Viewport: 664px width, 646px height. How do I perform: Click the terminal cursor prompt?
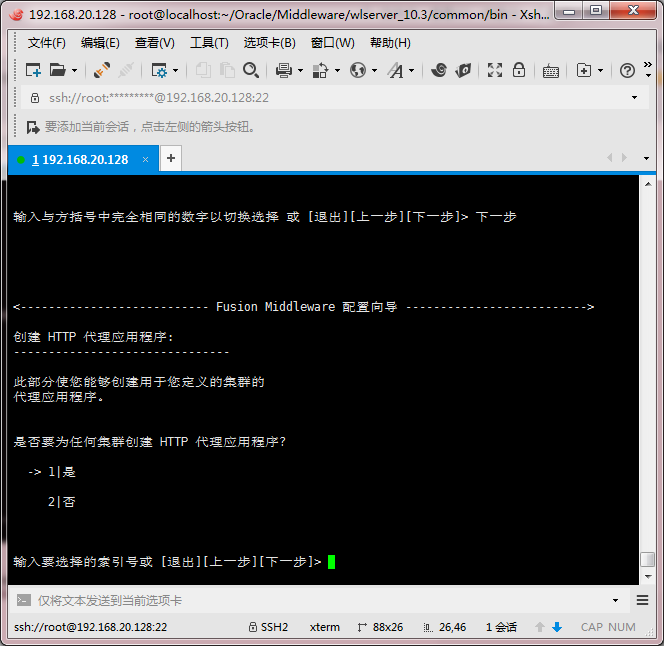coord(332,562)
